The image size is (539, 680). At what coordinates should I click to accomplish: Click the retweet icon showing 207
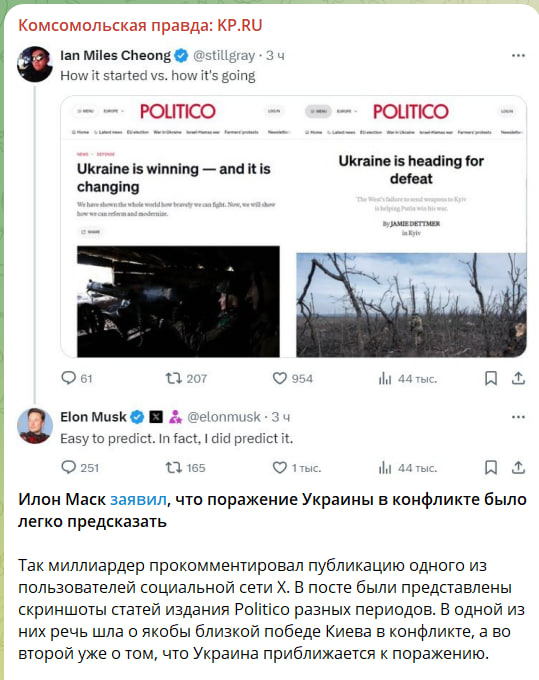click(x=173, y=378)
